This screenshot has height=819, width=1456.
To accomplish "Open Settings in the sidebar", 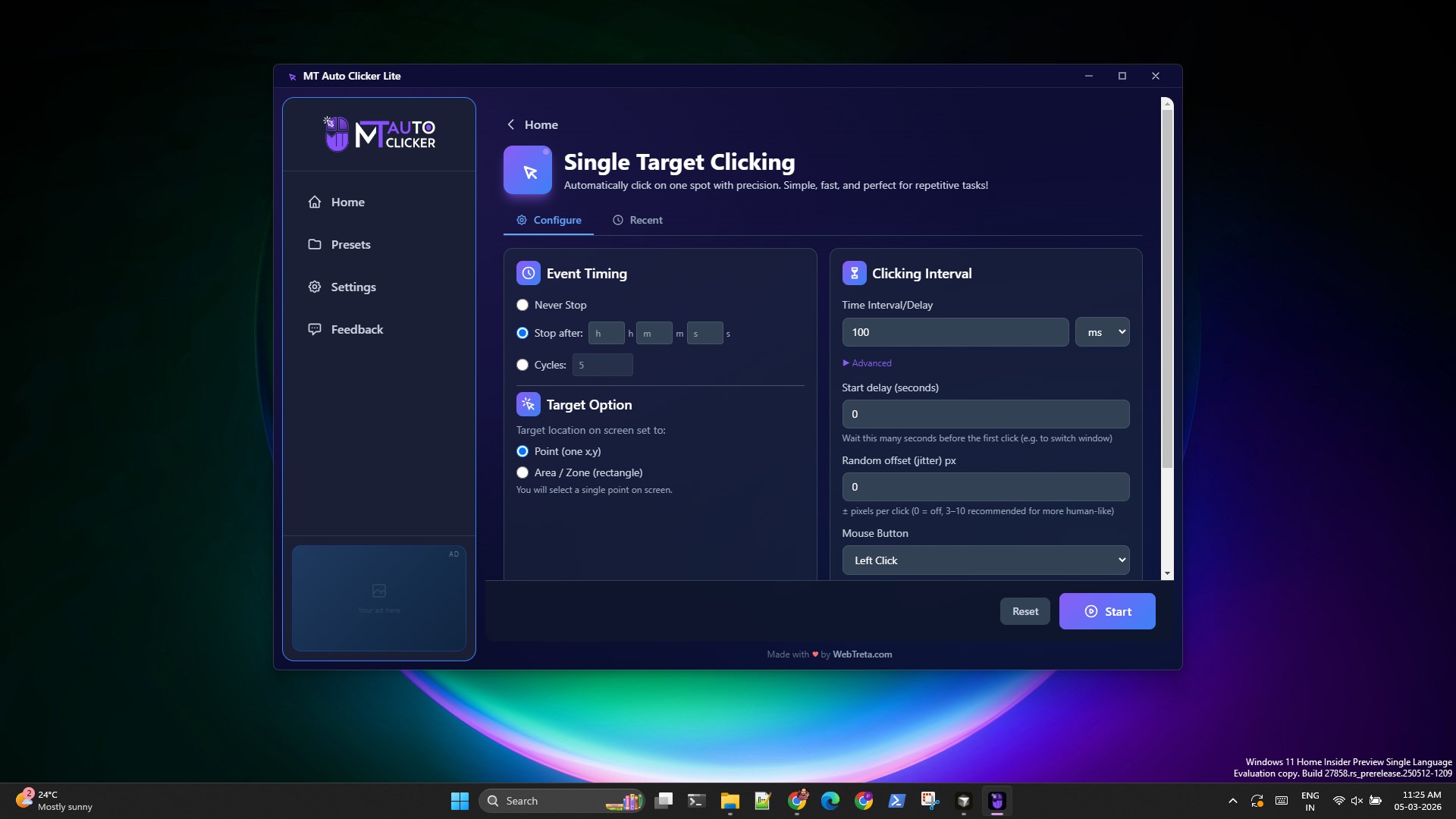I will tap(379, 287).
